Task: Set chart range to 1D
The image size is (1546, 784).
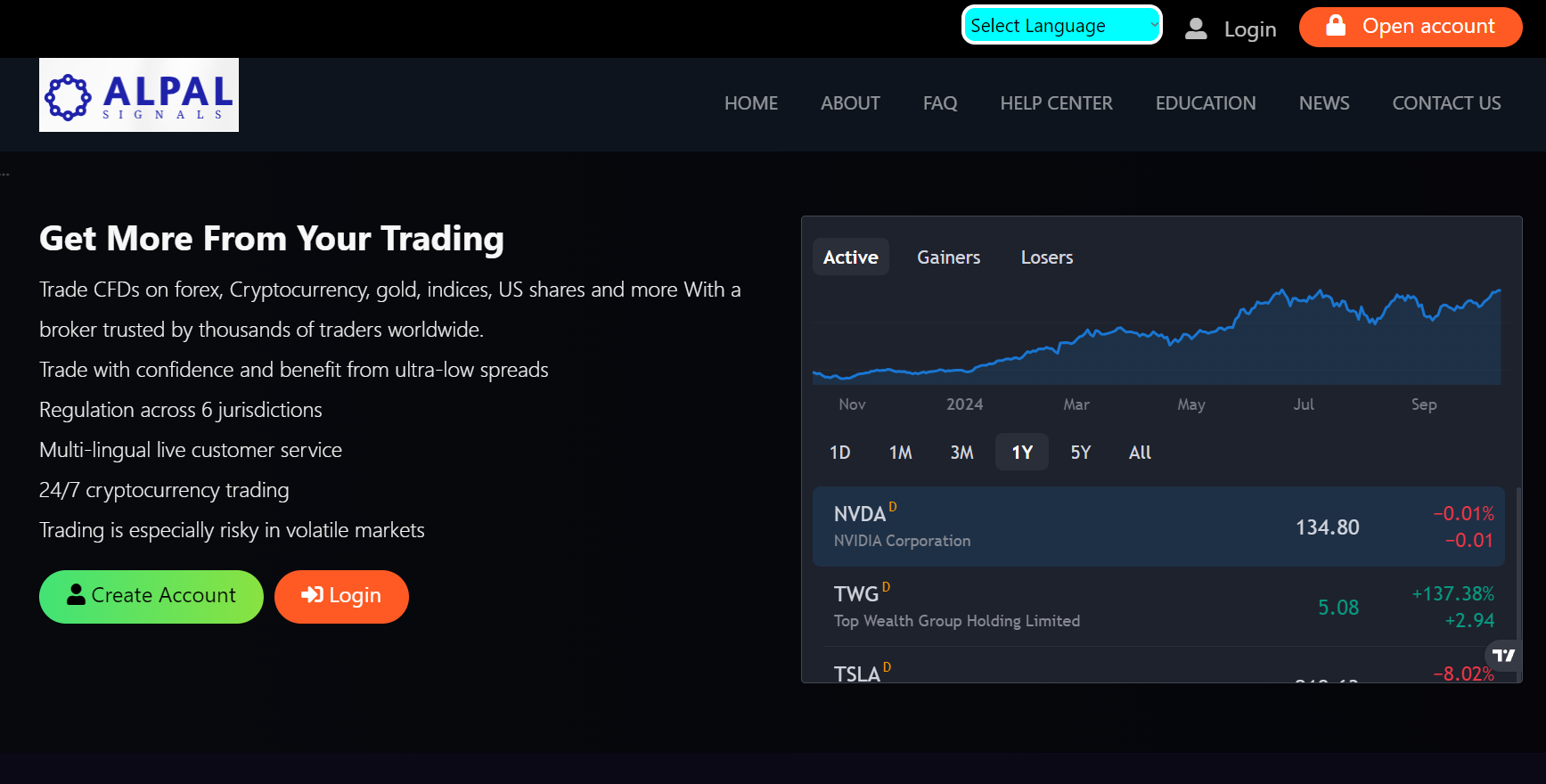Action: point(839,453)
